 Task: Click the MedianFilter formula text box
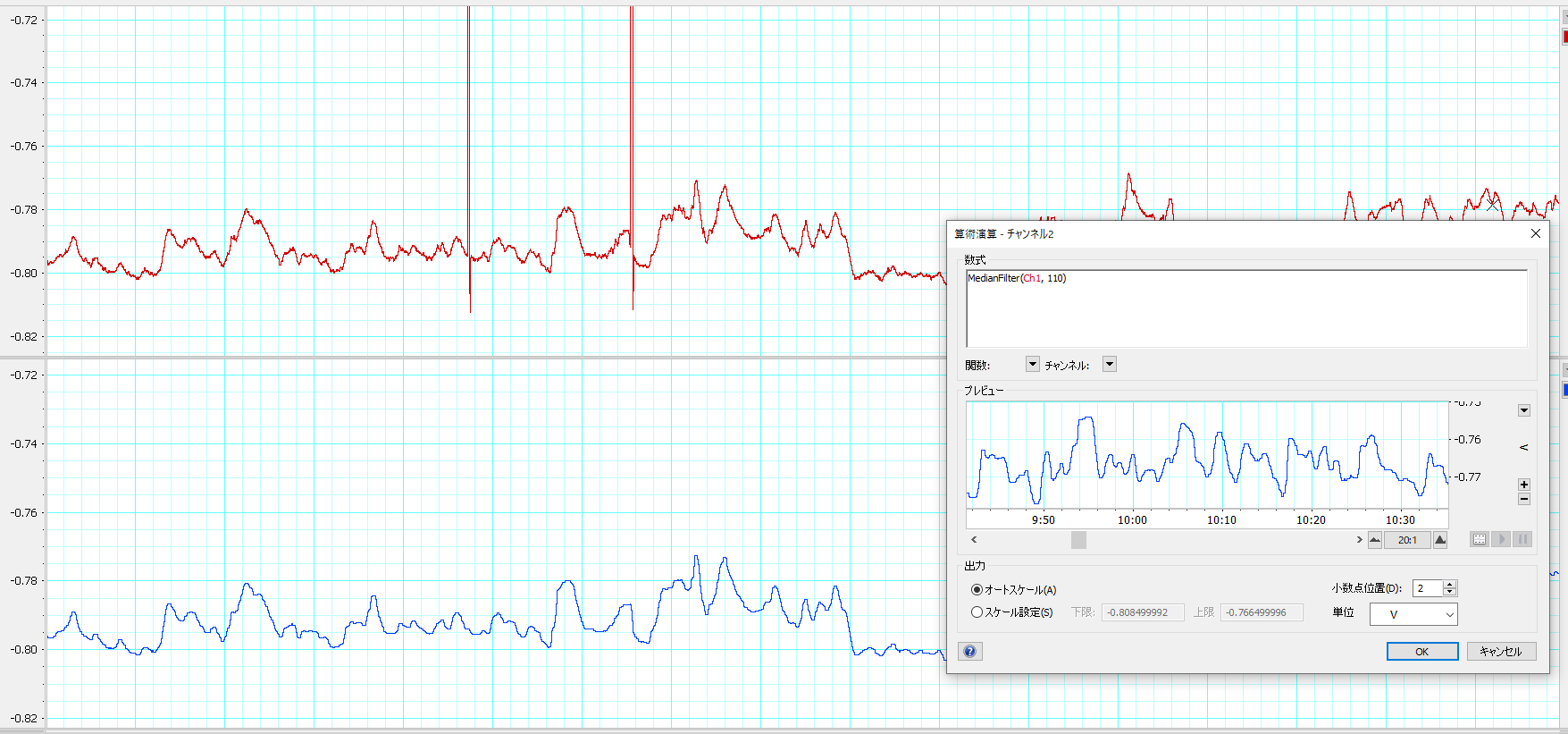[x=1246, y=308]
